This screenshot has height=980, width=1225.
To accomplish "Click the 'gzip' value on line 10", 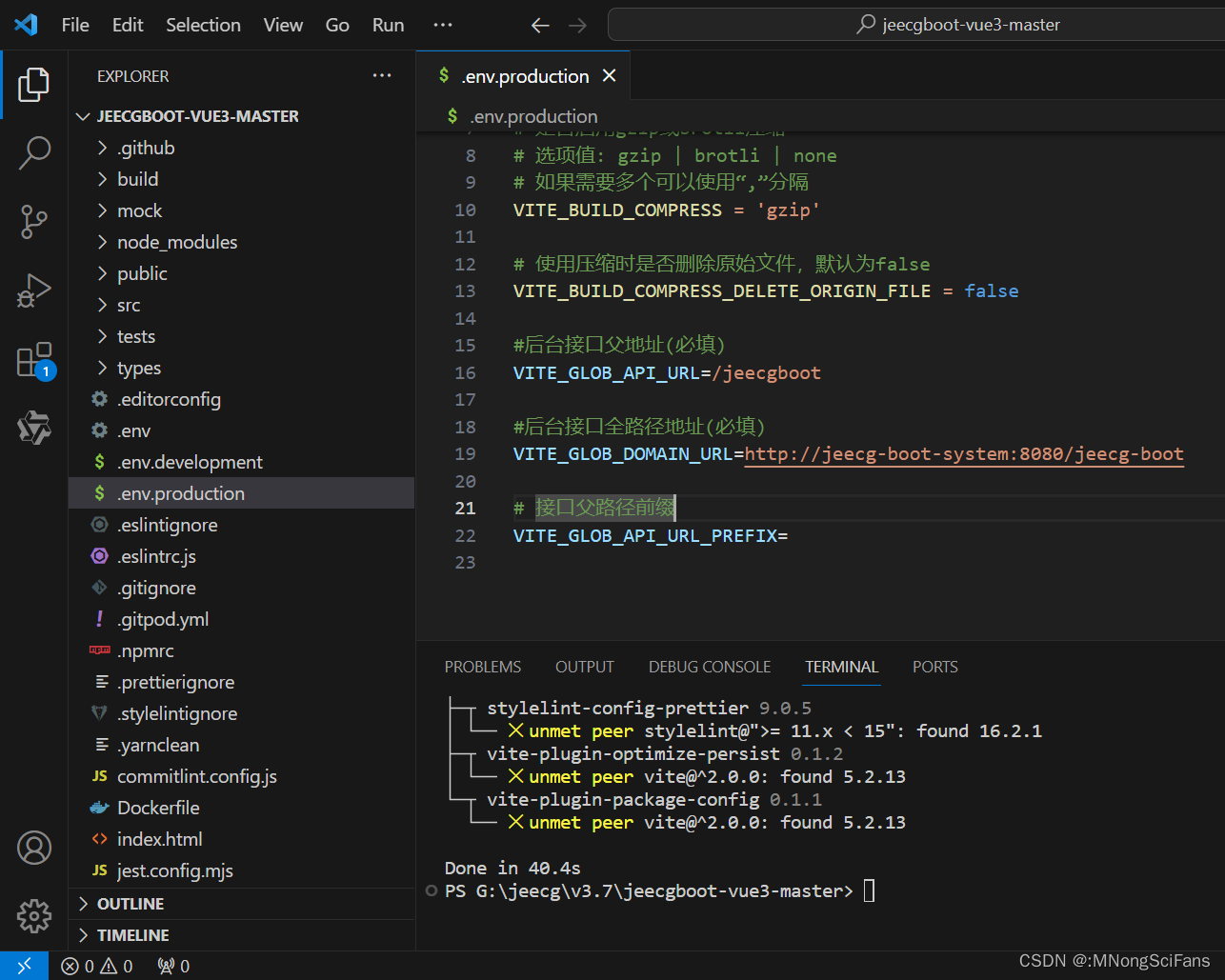I will point(788,210).
